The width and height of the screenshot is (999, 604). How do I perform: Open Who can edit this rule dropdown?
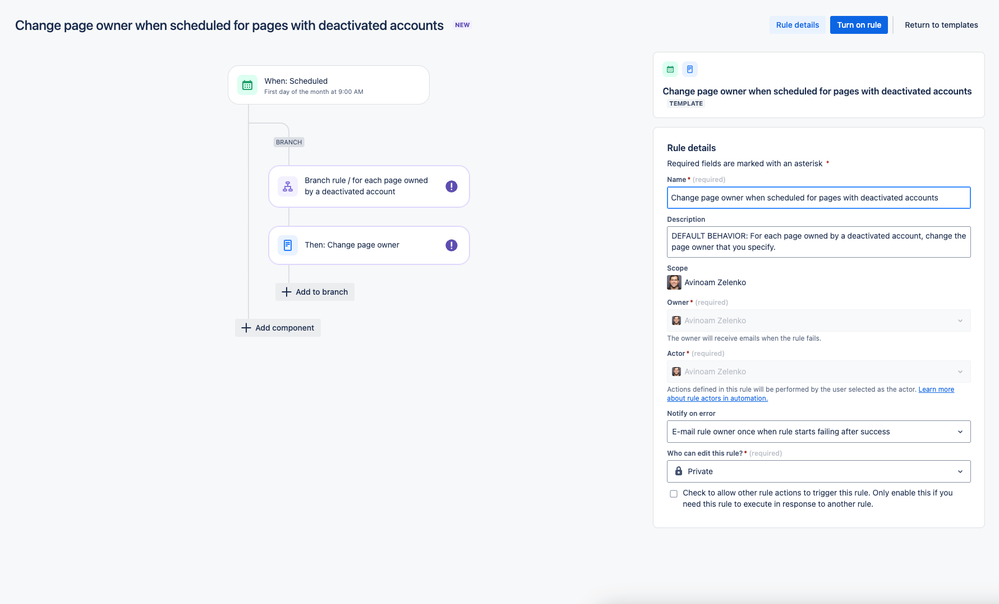[819, 471]
